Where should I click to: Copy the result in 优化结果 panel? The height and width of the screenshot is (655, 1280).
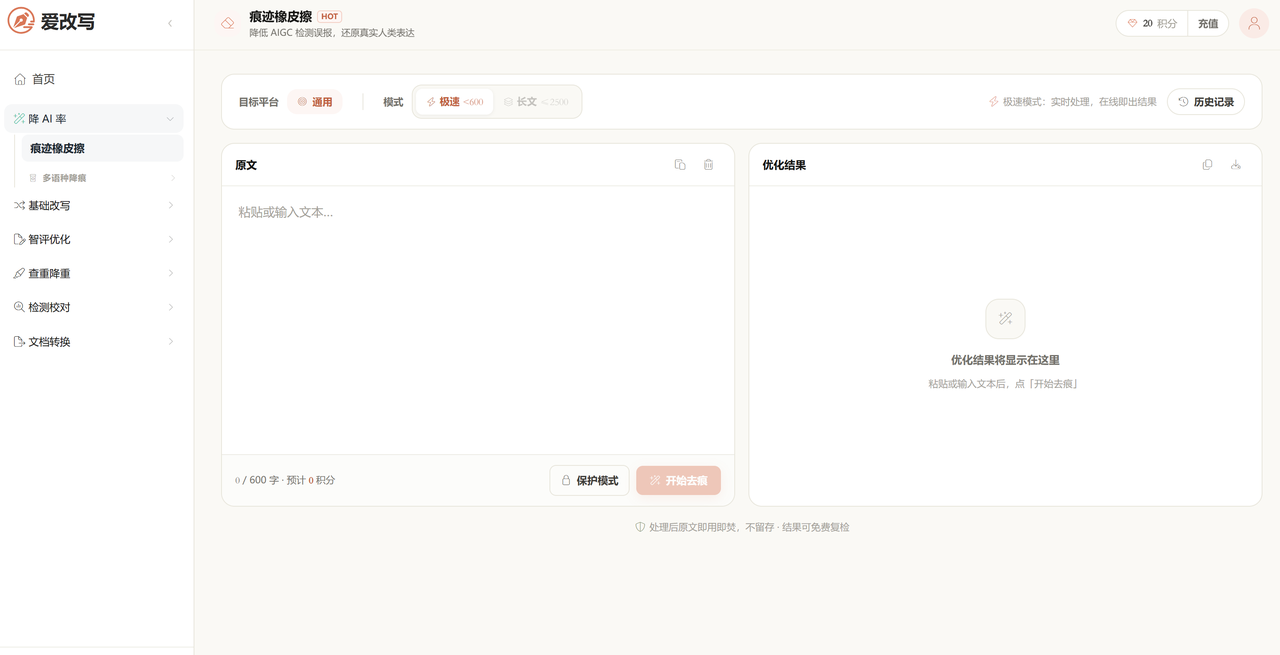(1207, 165)
